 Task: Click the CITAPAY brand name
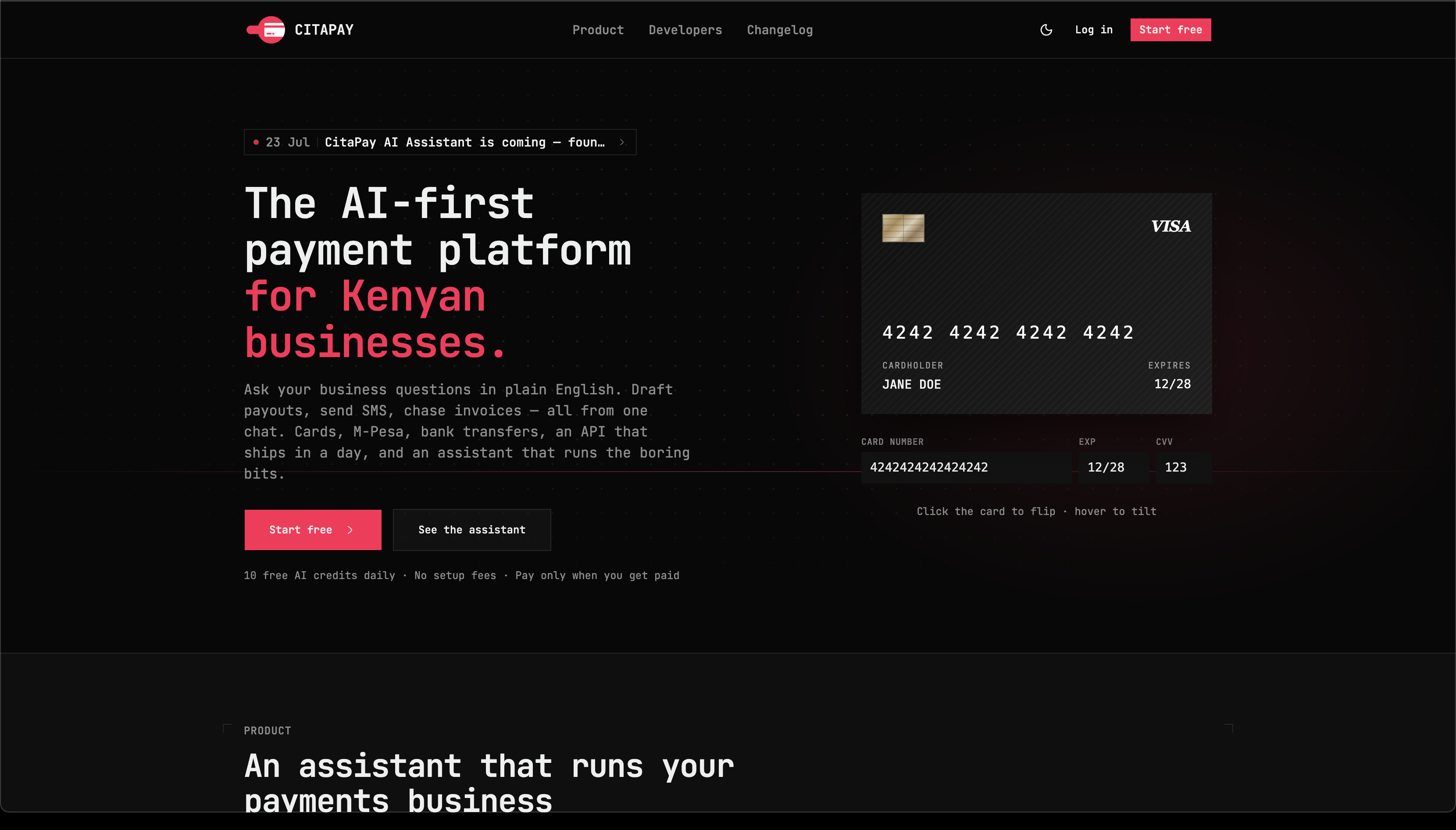point(324,30)
